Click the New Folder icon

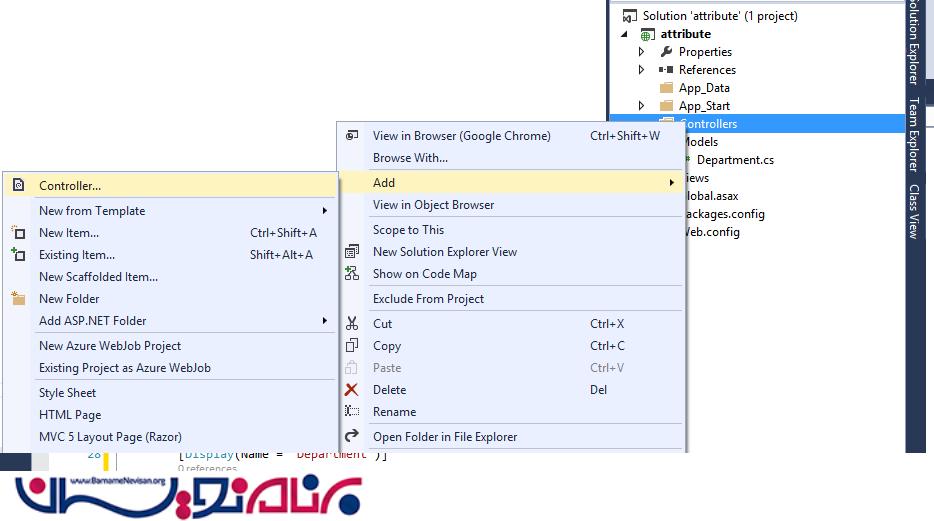pyautogui.click(x=18, y=299)
